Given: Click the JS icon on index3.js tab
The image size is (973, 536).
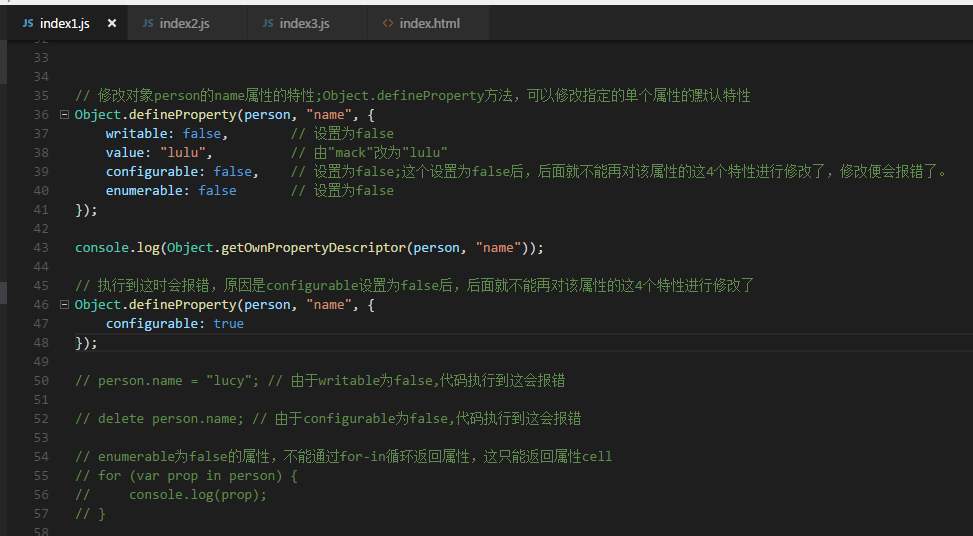Looking at the screenshot, I should 267,24.
